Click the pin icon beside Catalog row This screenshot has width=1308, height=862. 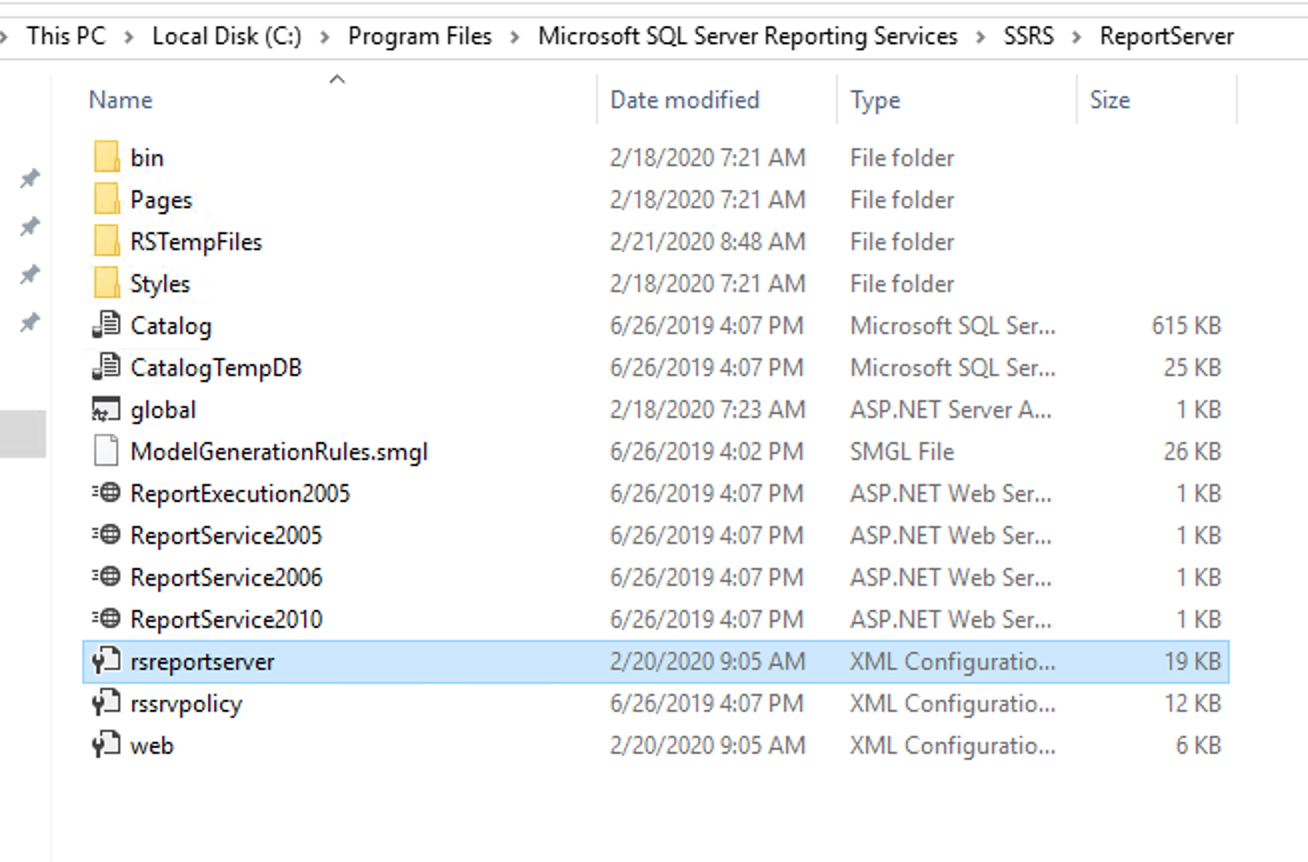pyautogui.click(x=30, y=323)
